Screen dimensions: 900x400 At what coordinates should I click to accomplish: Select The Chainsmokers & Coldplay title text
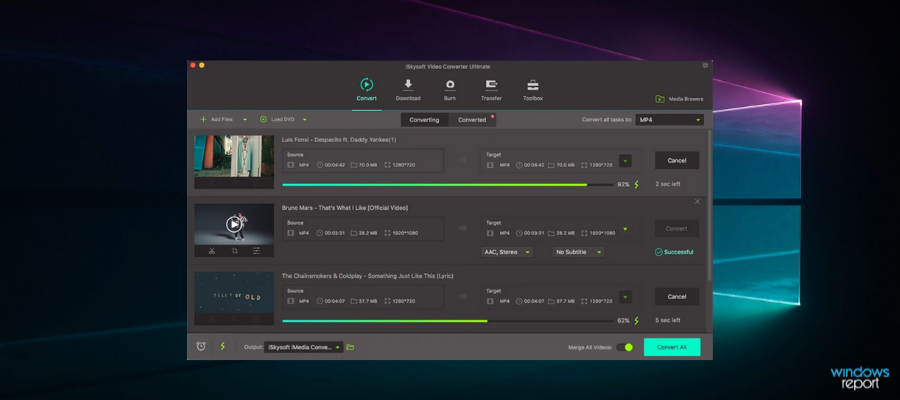click(367, 275)
